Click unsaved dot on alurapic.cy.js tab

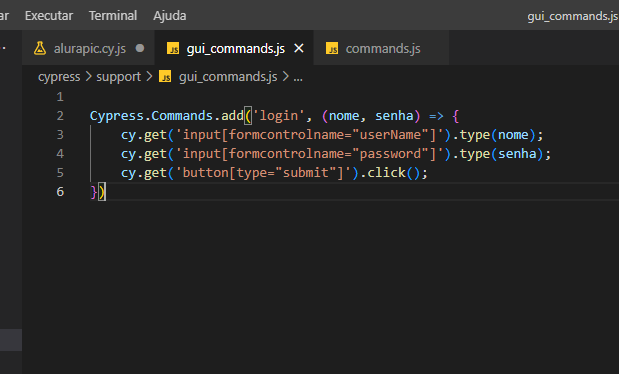tap(140, 48)
